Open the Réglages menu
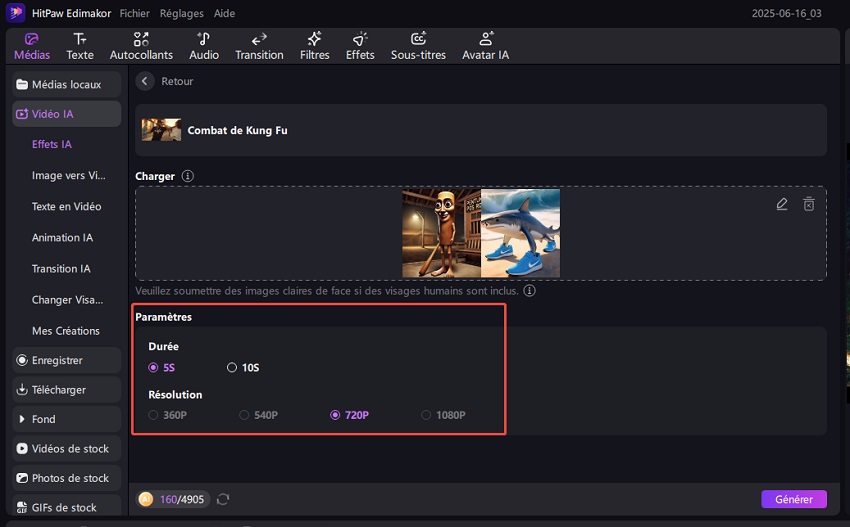The height and width of the screenshot is (527, 850). coord(180,14)
